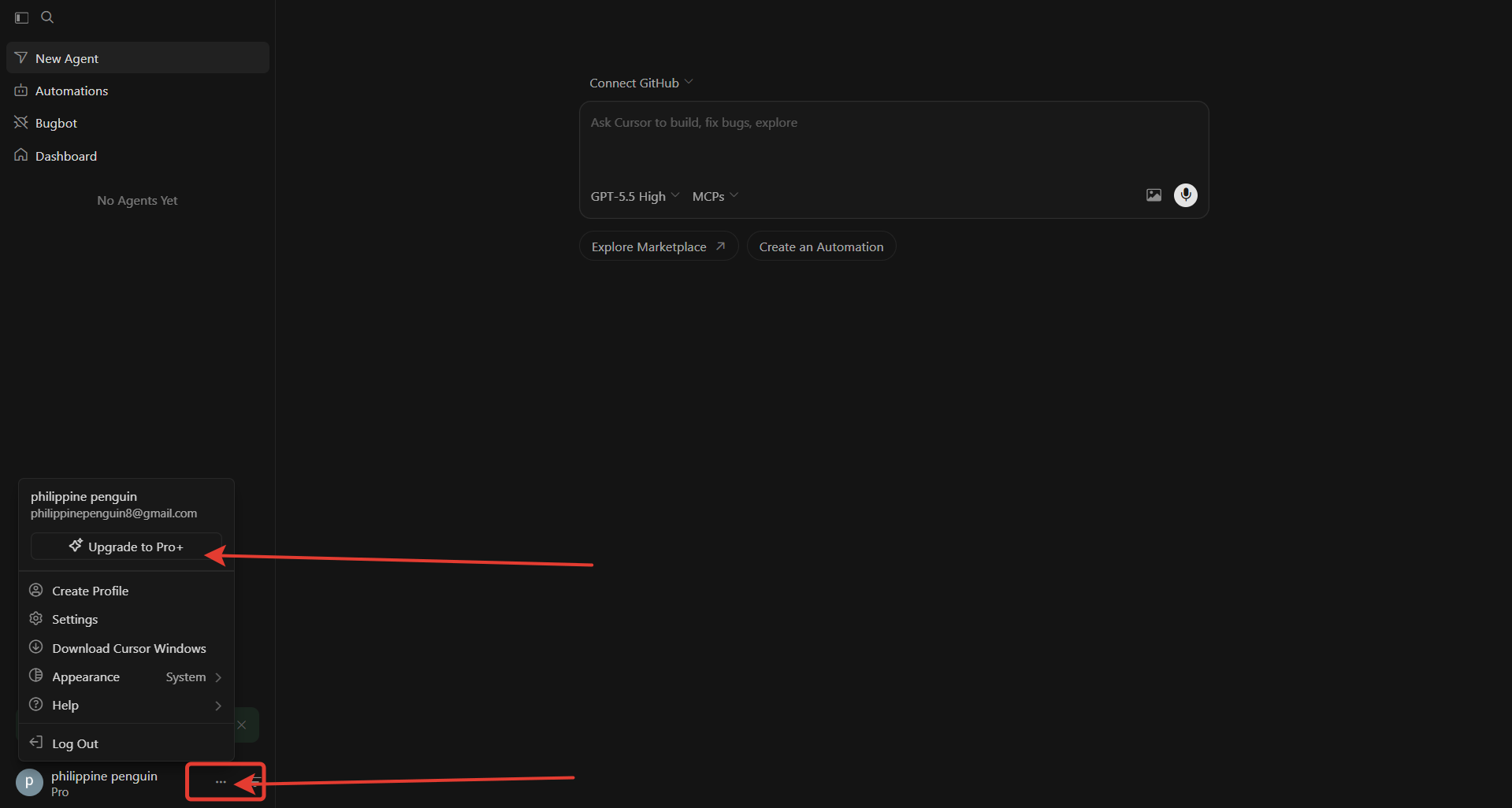Open the Dashboard page
The width and height of the screenshot is (1512, 808).
[x=138, y=156]
